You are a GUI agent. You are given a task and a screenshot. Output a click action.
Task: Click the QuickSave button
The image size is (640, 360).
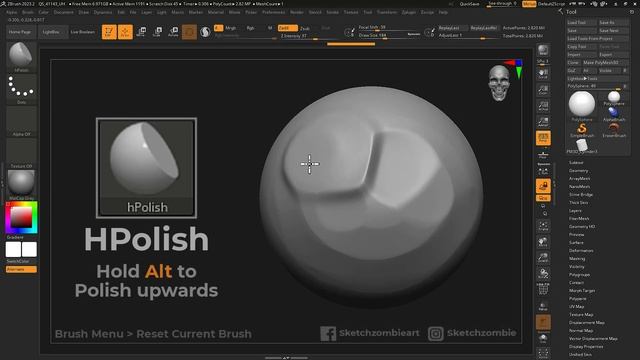[469, 4]
